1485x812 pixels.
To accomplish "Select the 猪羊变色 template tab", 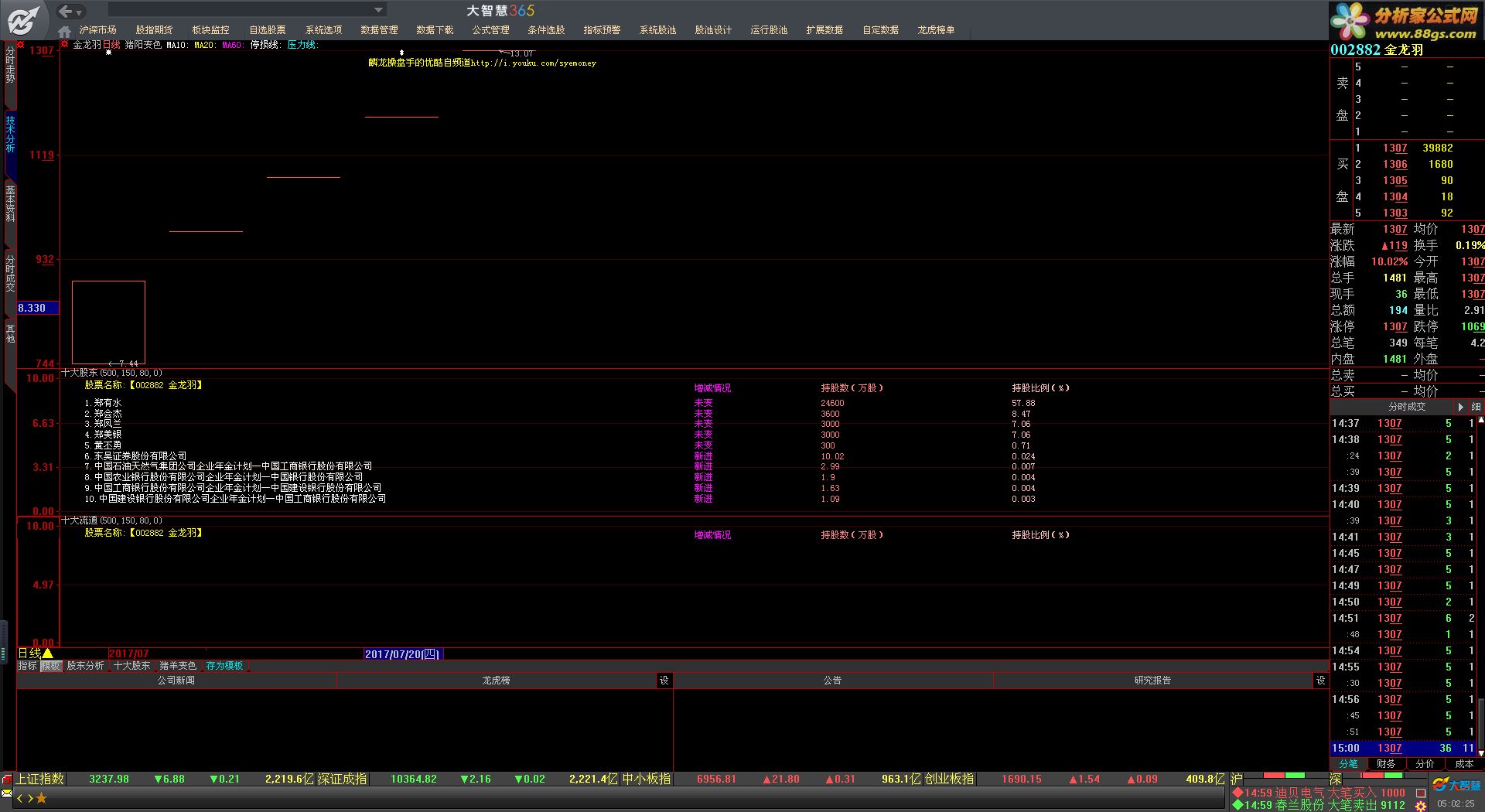I will pos(178,666).
